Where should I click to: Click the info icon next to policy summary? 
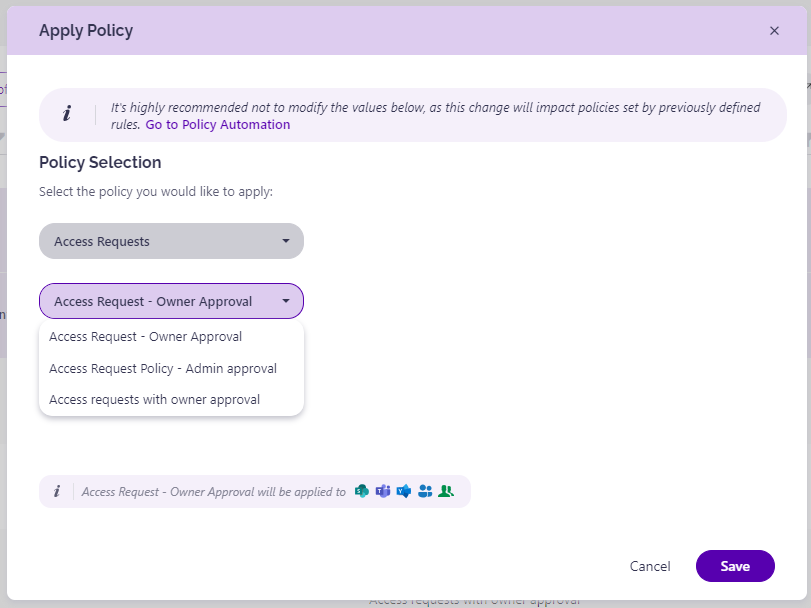[x=57, y=491]
